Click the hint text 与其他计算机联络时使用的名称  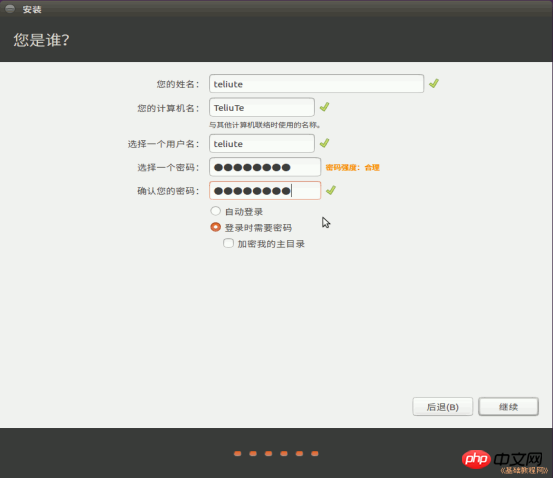265,125
